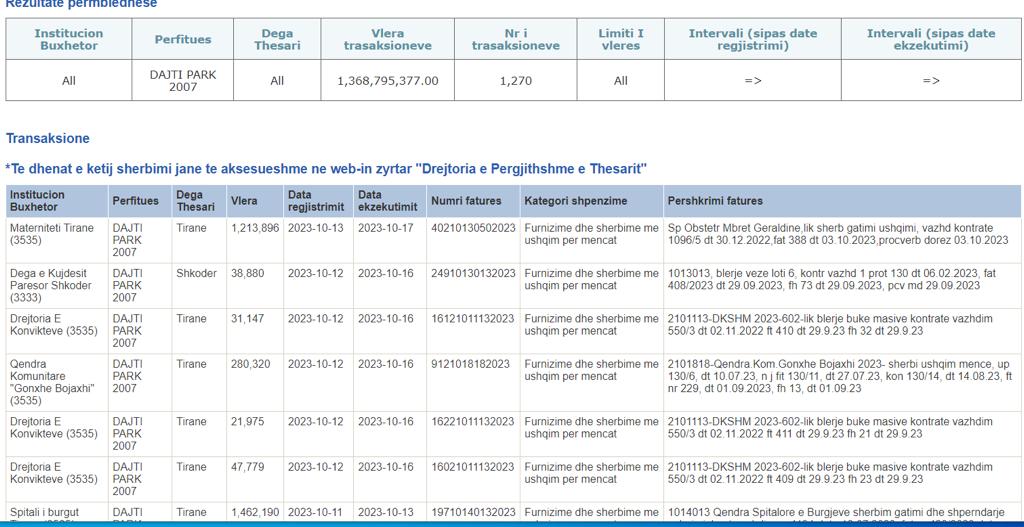Click the Shkoder treasury branch cell
Screen dimensions: 1024x527
(196, 273)
